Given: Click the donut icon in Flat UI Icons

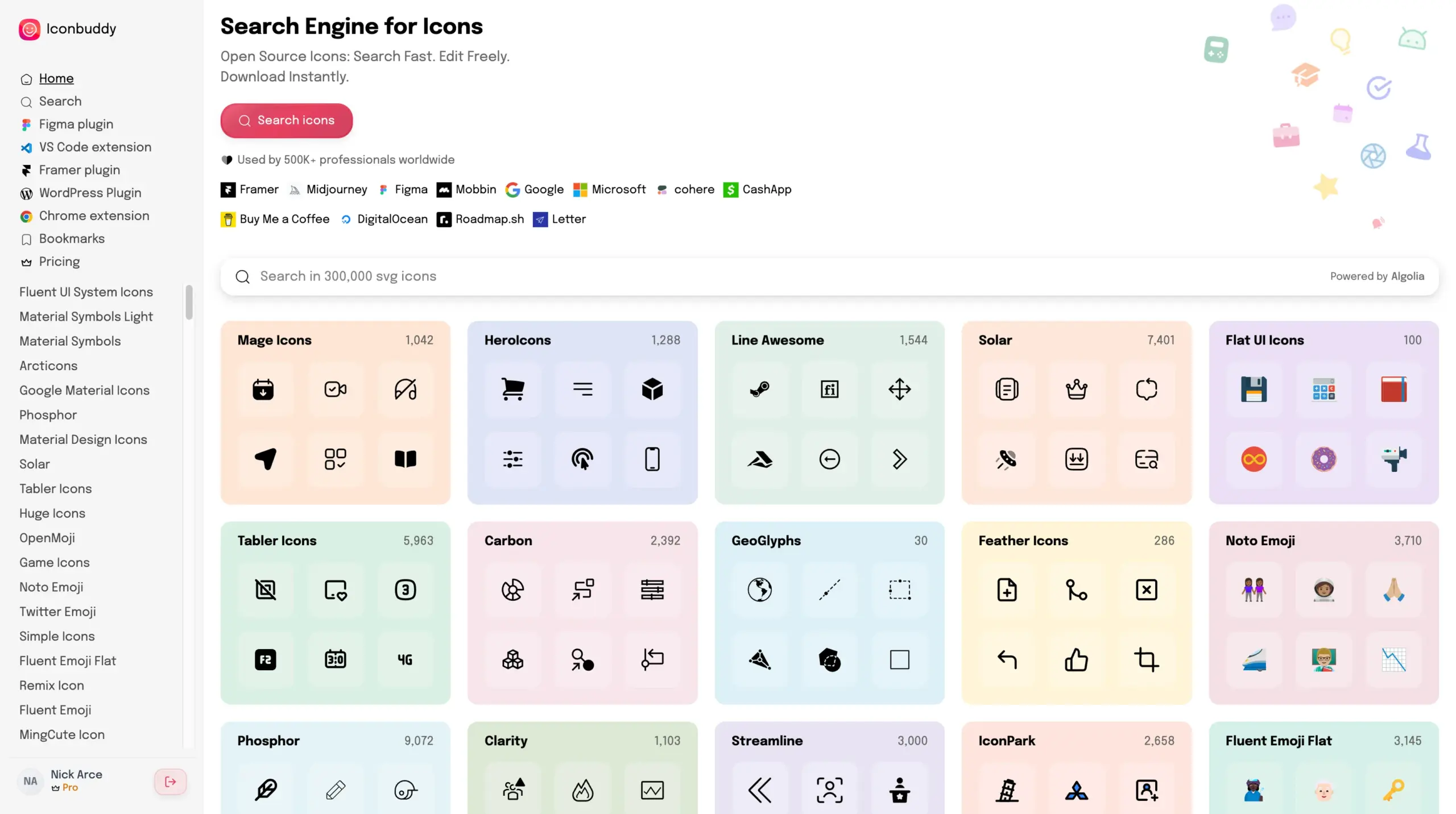Looking at the screenshot, I should (x=1325, y=459).
